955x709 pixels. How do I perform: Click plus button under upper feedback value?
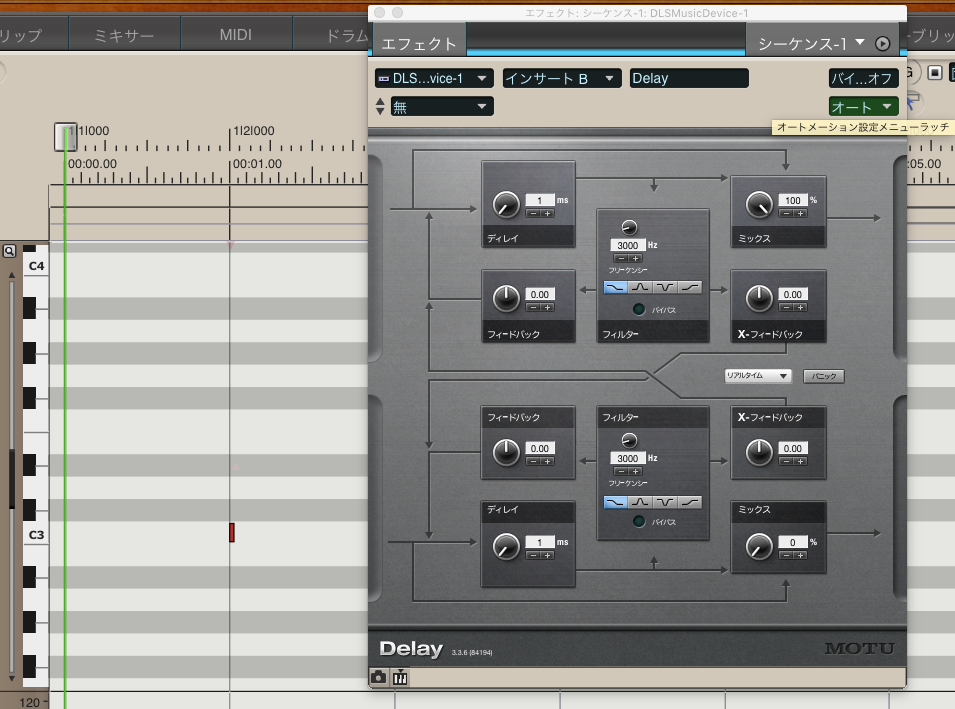point(547,308)
